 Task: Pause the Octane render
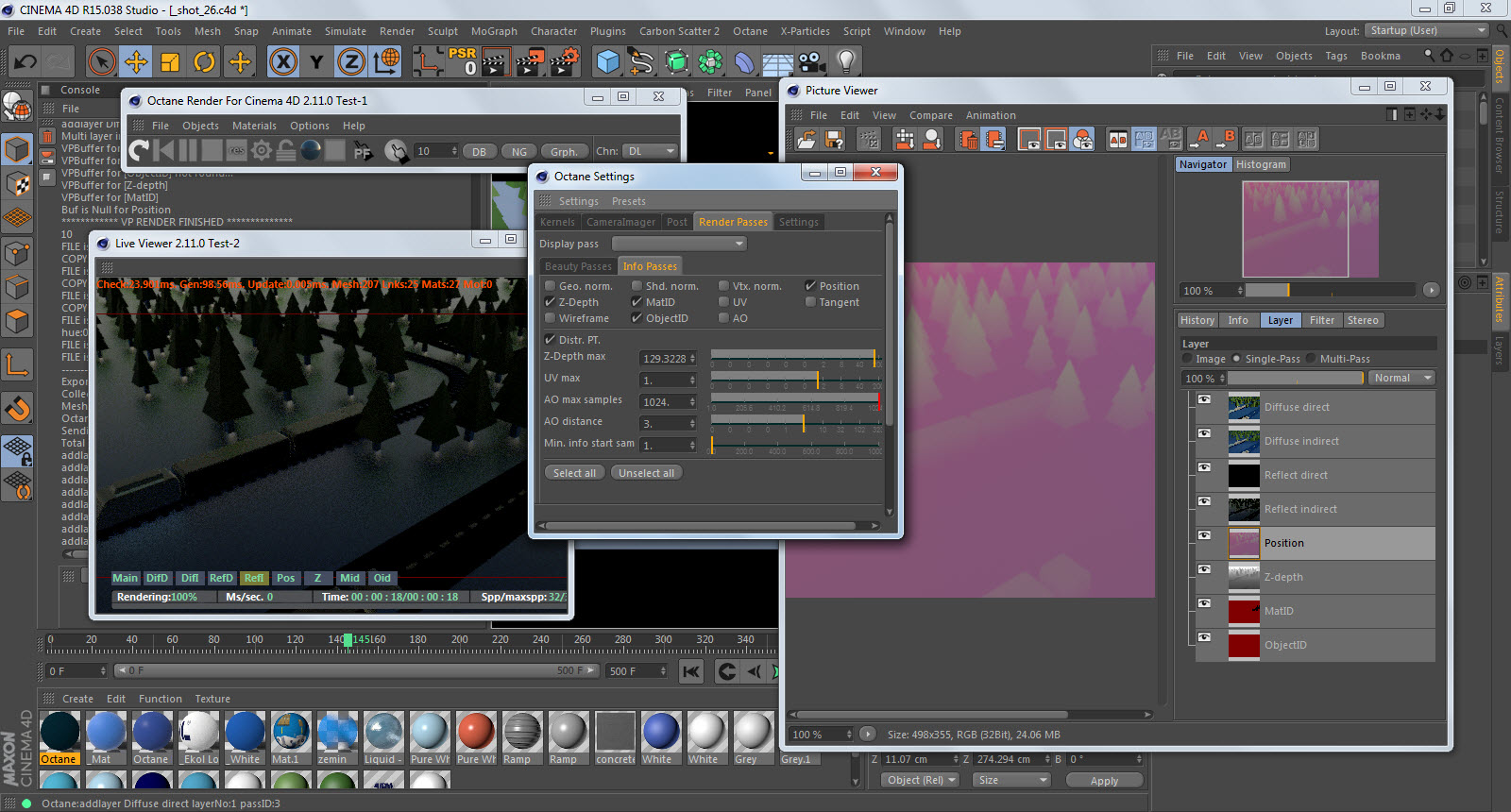pyautogui.click(x=188, y=150)
